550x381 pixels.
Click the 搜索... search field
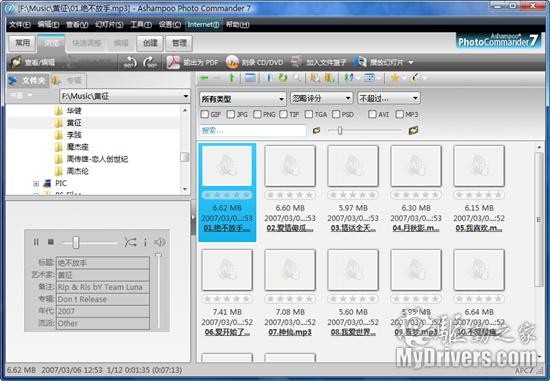[x=253, y=131]
